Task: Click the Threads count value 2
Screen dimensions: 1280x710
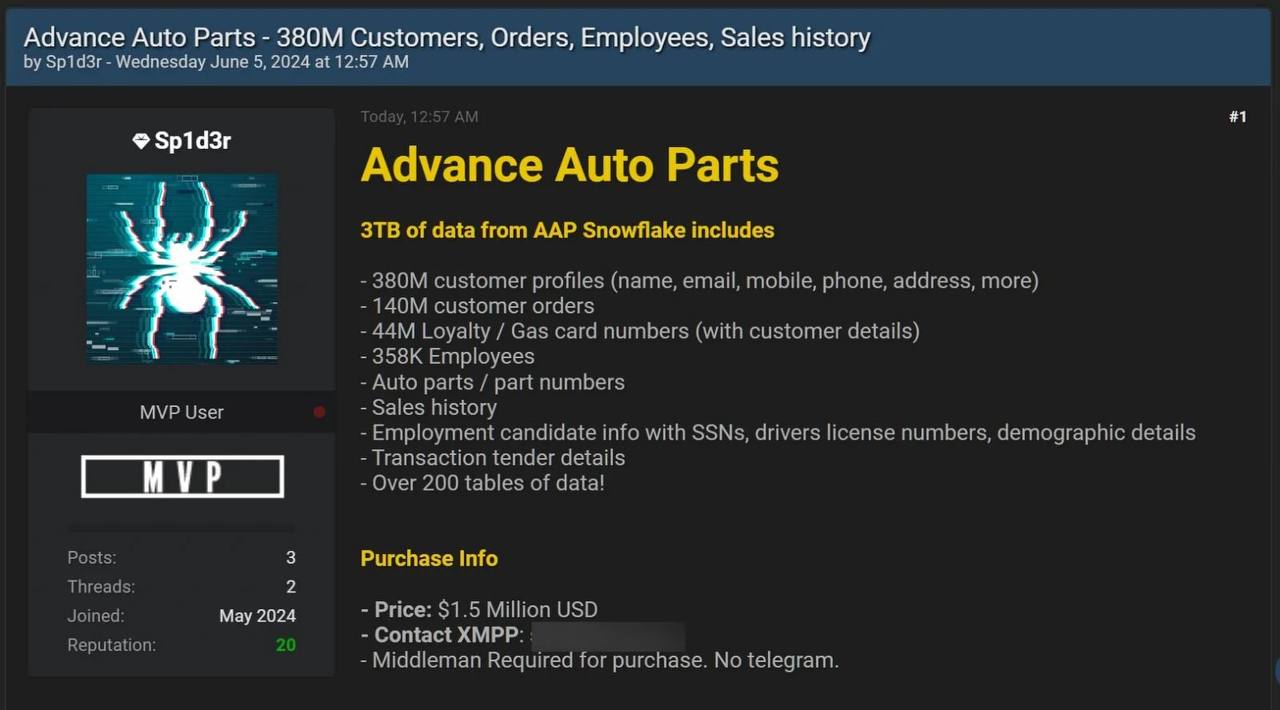Action: point(291,587)
